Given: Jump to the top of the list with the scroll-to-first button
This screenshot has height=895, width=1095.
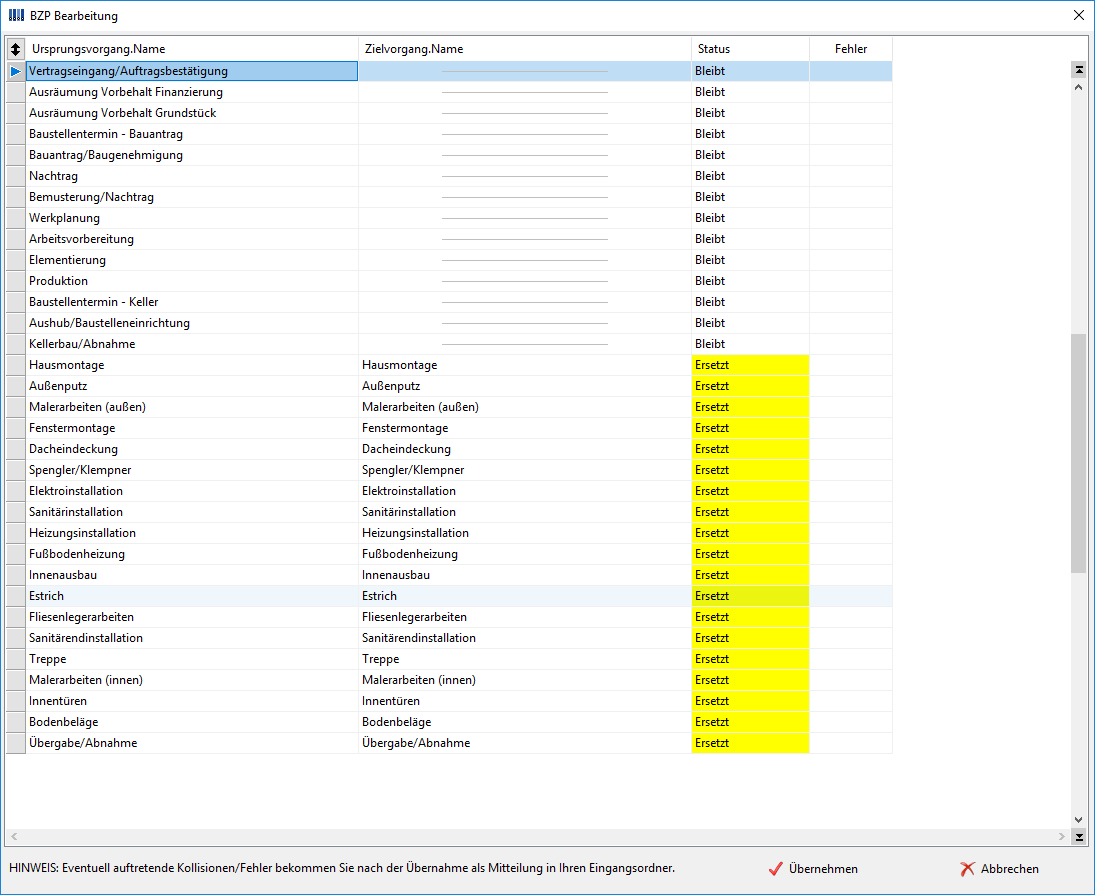Looking at the screenshot, I should [x=1079, y=70].
